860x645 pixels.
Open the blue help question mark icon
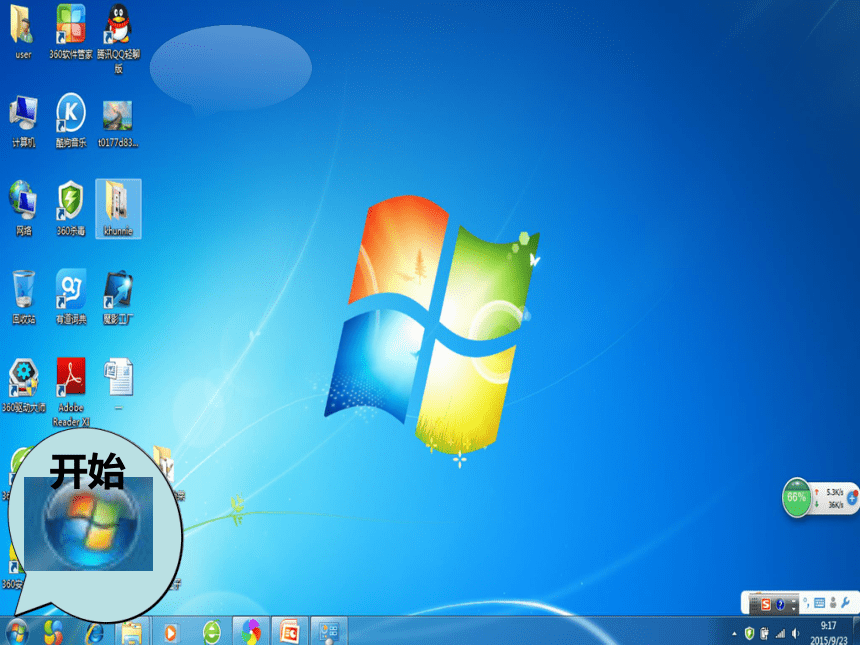779,604
